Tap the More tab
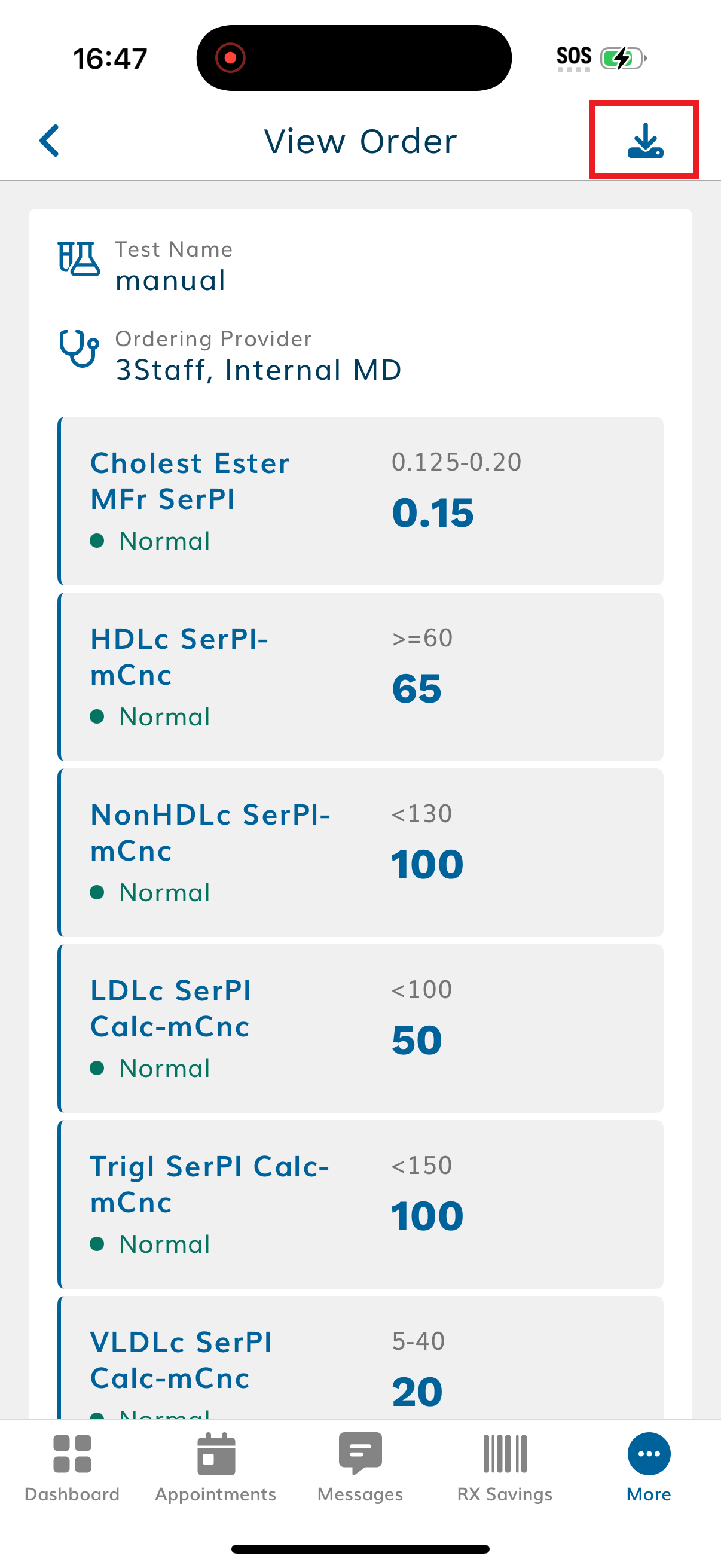The width and height of the screenshot is (721, 1568). coord(649,1468)
